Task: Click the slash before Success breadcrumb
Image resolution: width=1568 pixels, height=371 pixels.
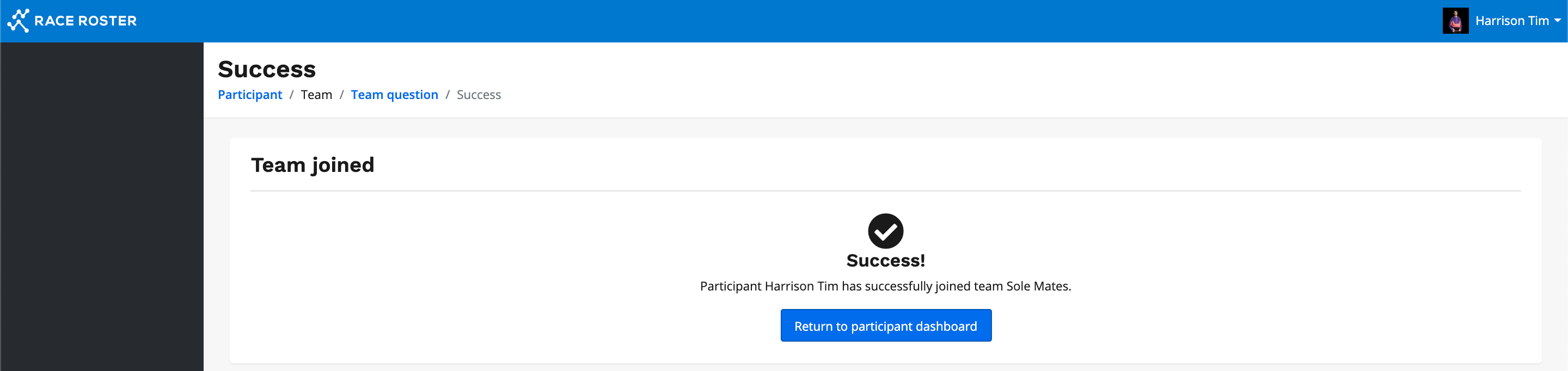Action: [448, 95]
